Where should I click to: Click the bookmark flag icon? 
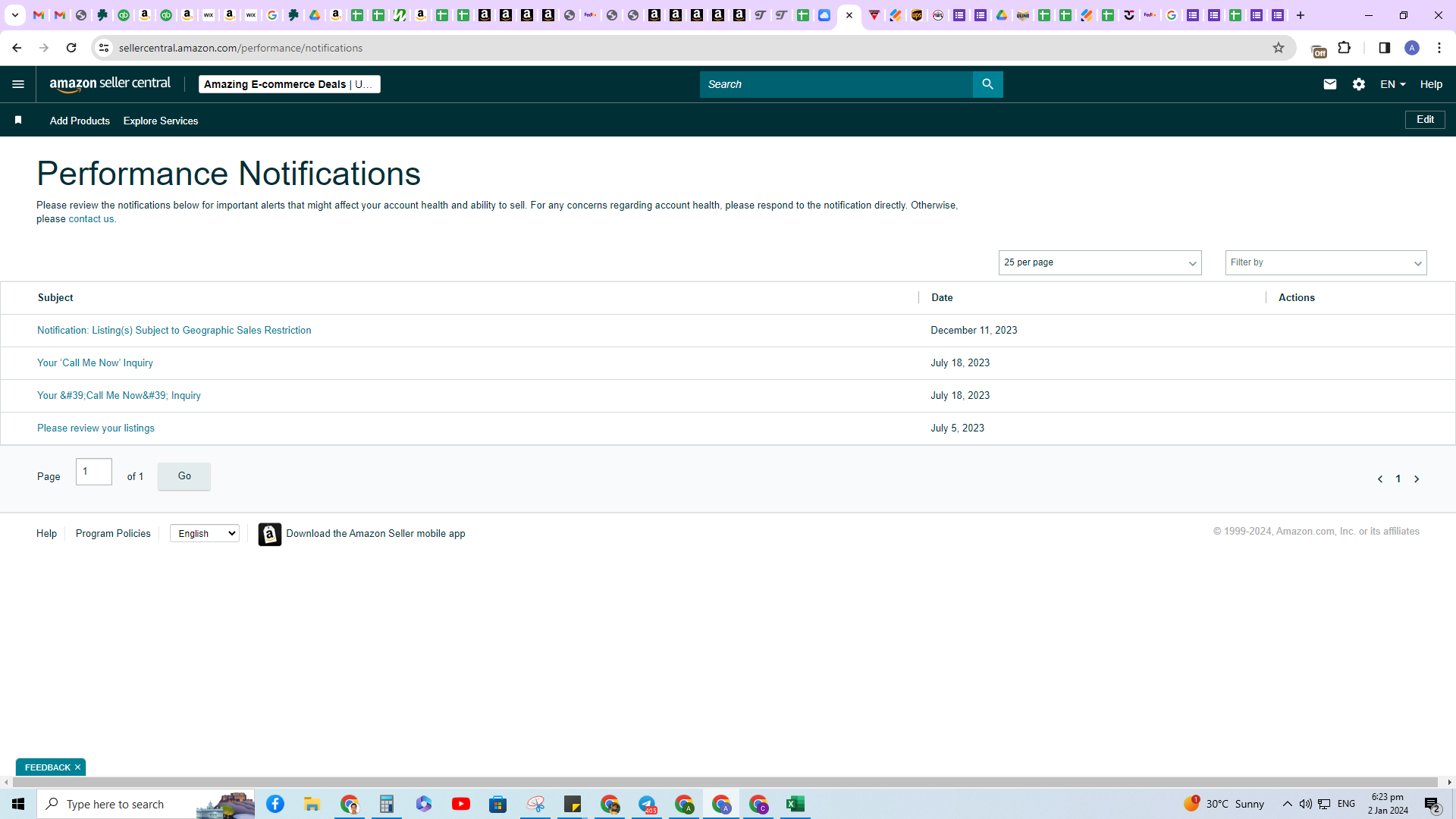(18, 120)
